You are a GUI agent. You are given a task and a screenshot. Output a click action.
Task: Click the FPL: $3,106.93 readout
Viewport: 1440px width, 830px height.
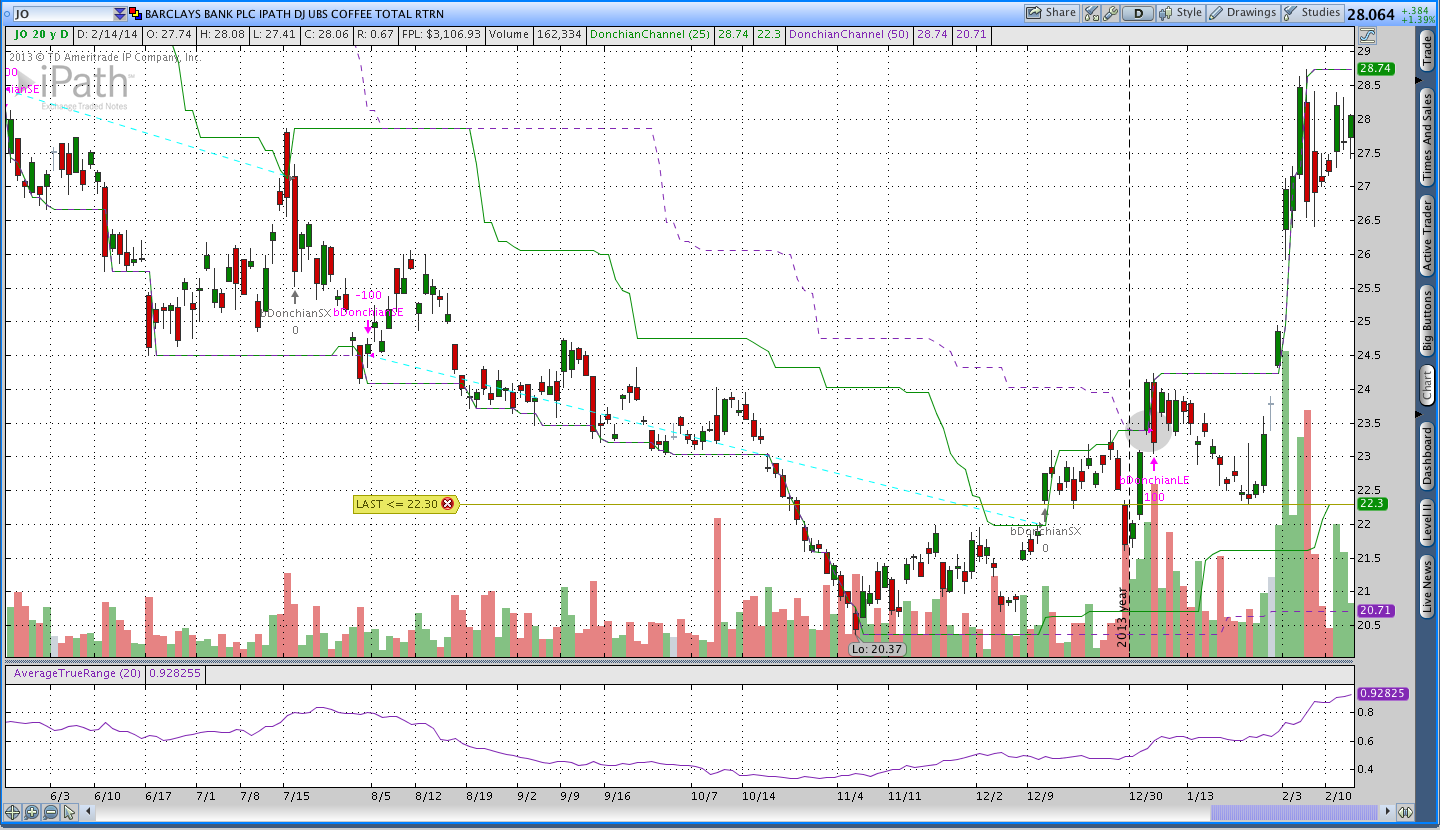pos(441,34)
